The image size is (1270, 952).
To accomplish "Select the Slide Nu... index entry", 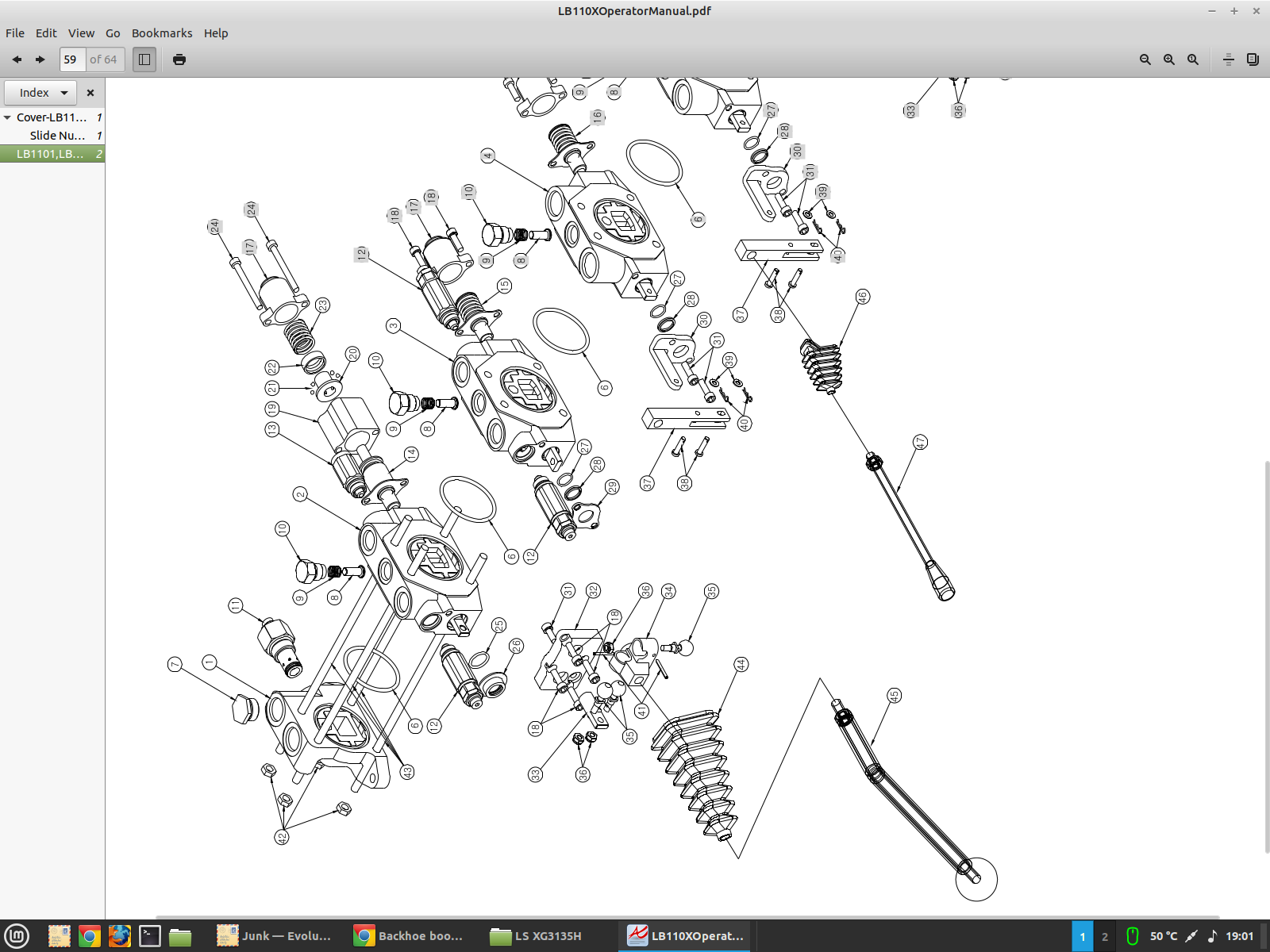I will point(57,136).
